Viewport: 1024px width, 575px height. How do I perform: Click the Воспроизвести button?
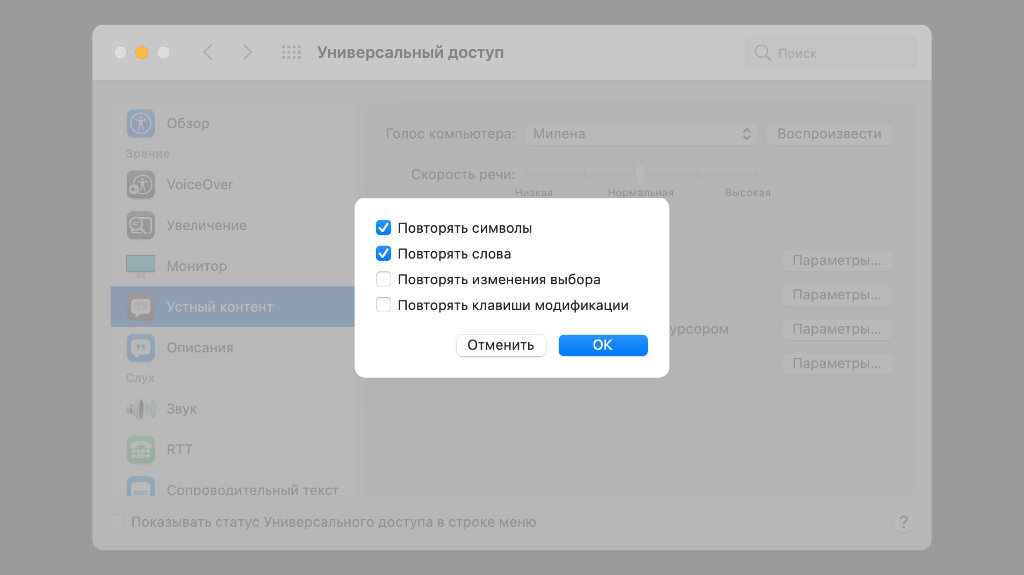[x=829, y=134]
